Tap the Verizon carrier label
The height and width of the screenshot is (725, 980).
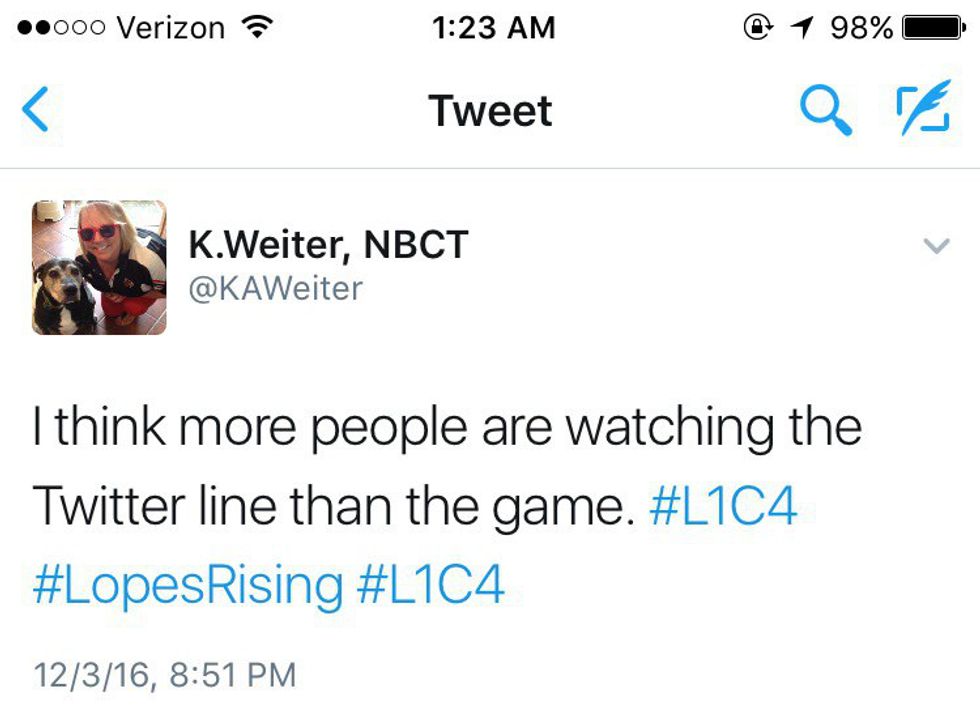(x=170, y=28)
